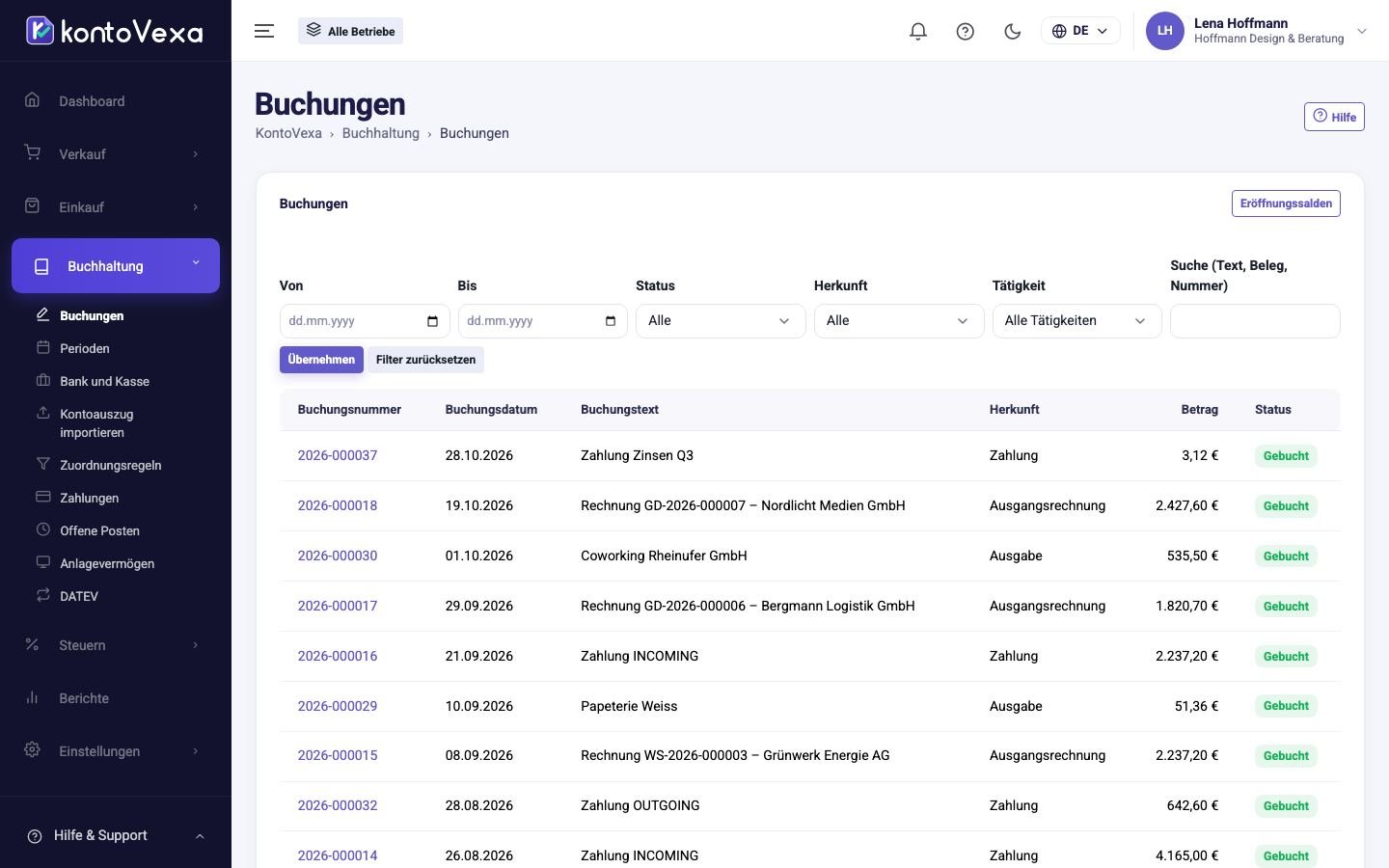Click the KontoVexa breadcrumb link
The image size is (1389, 868).
(288, 133)
